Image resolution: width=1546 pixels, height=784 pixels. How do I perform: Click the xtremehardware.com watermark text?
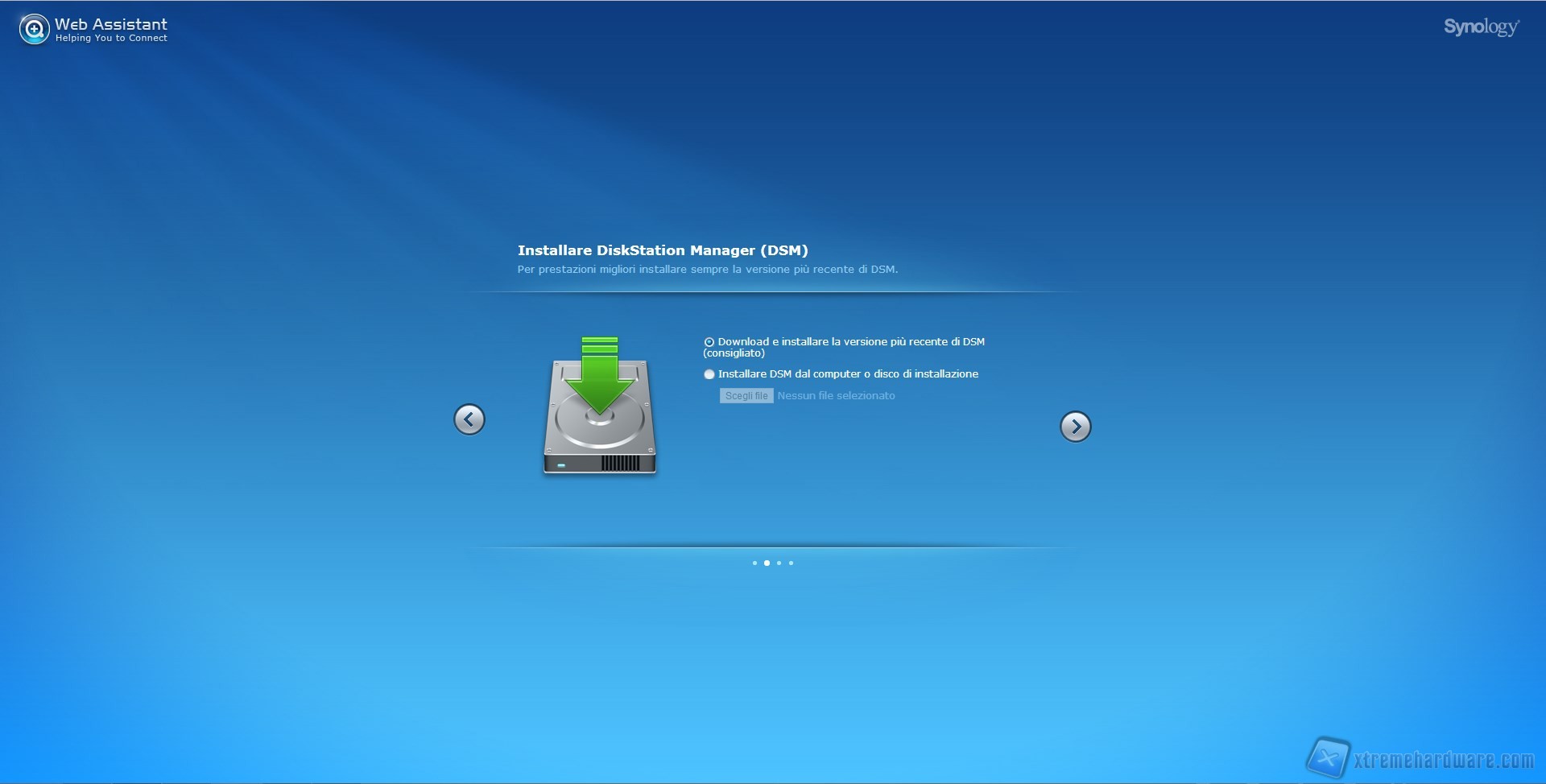[1444, 760]
